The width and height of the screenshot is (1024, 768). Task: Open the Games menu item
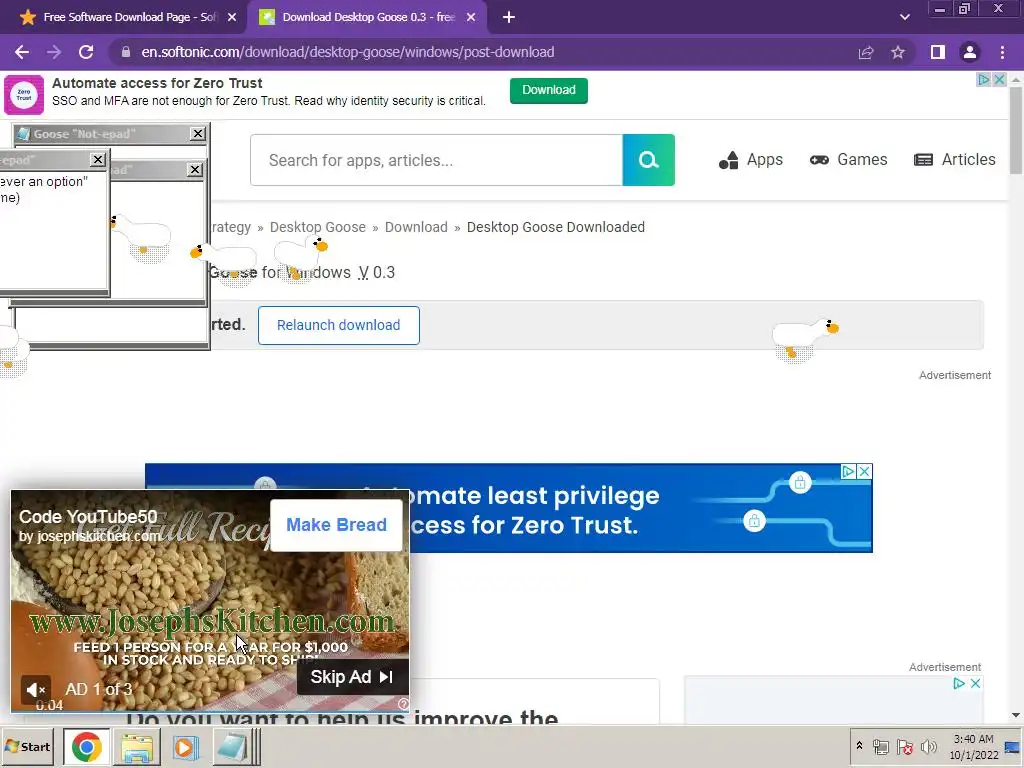coord(848,160)
